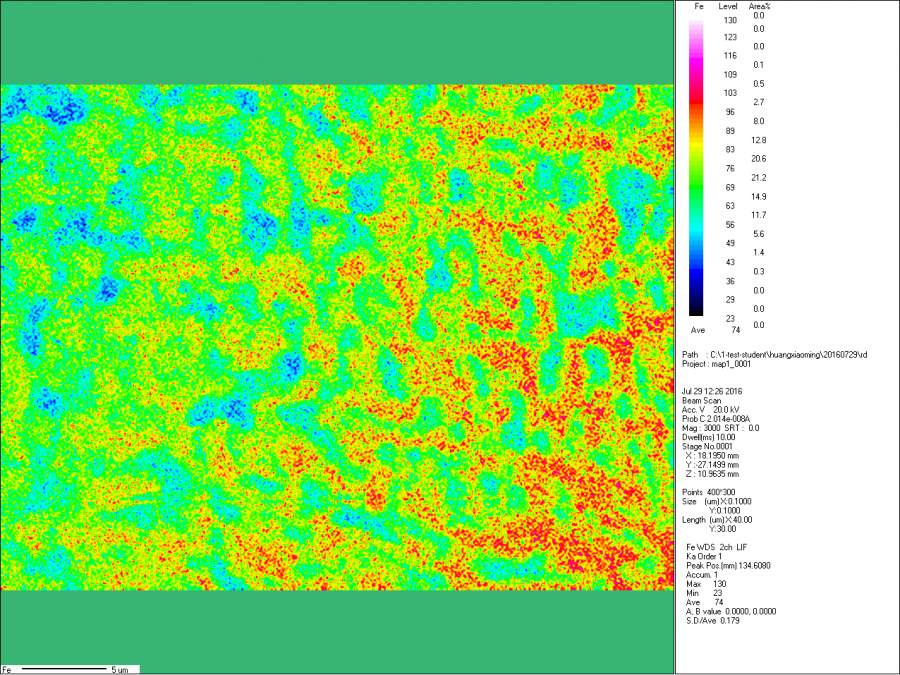Screen dimensions: 900x675
Task: Select level value "56" in legend
Action: pyautogui.click(x=730, y=224)
